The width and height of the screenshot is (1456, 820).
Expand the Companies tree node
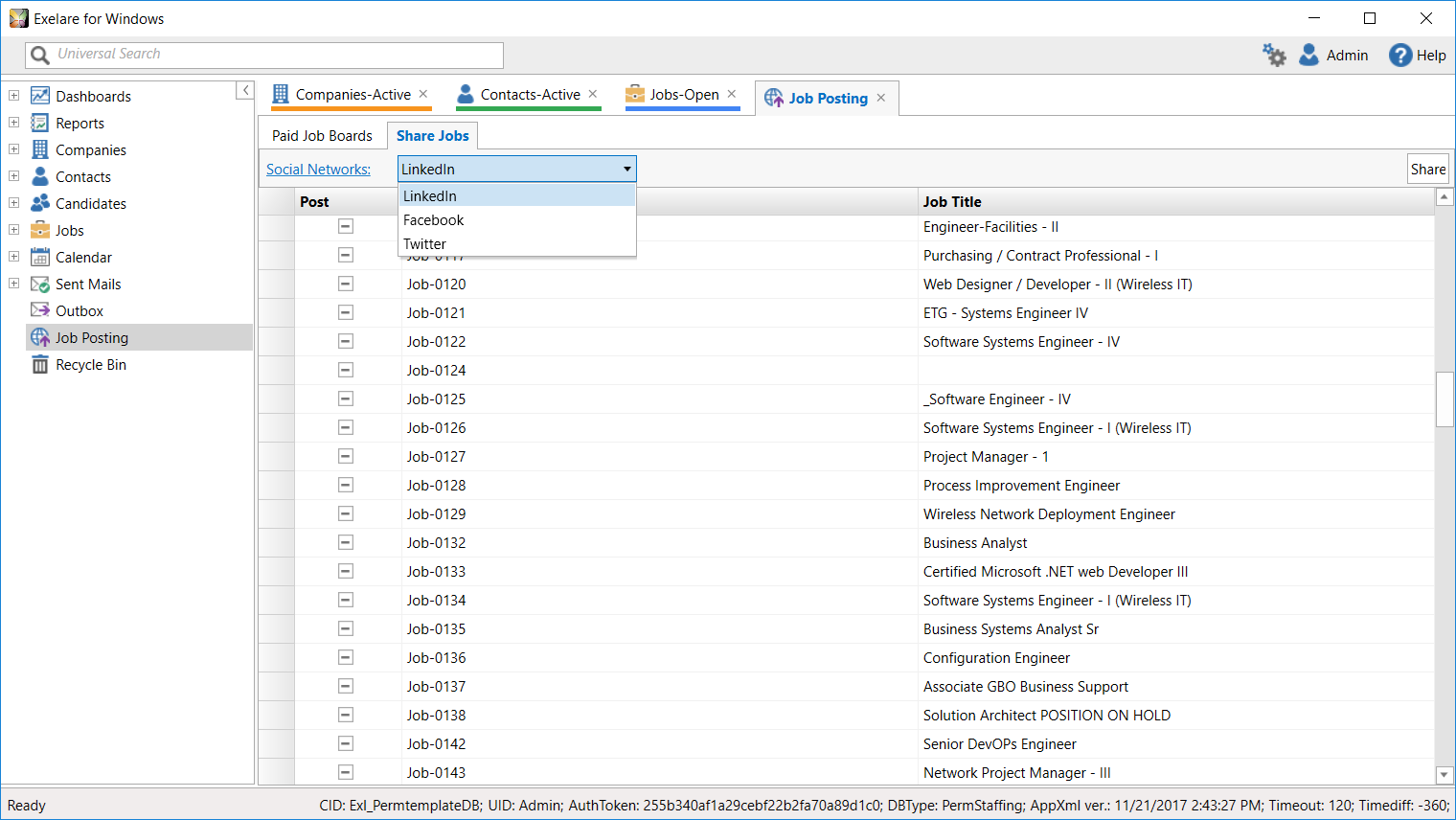click(13, 149)
